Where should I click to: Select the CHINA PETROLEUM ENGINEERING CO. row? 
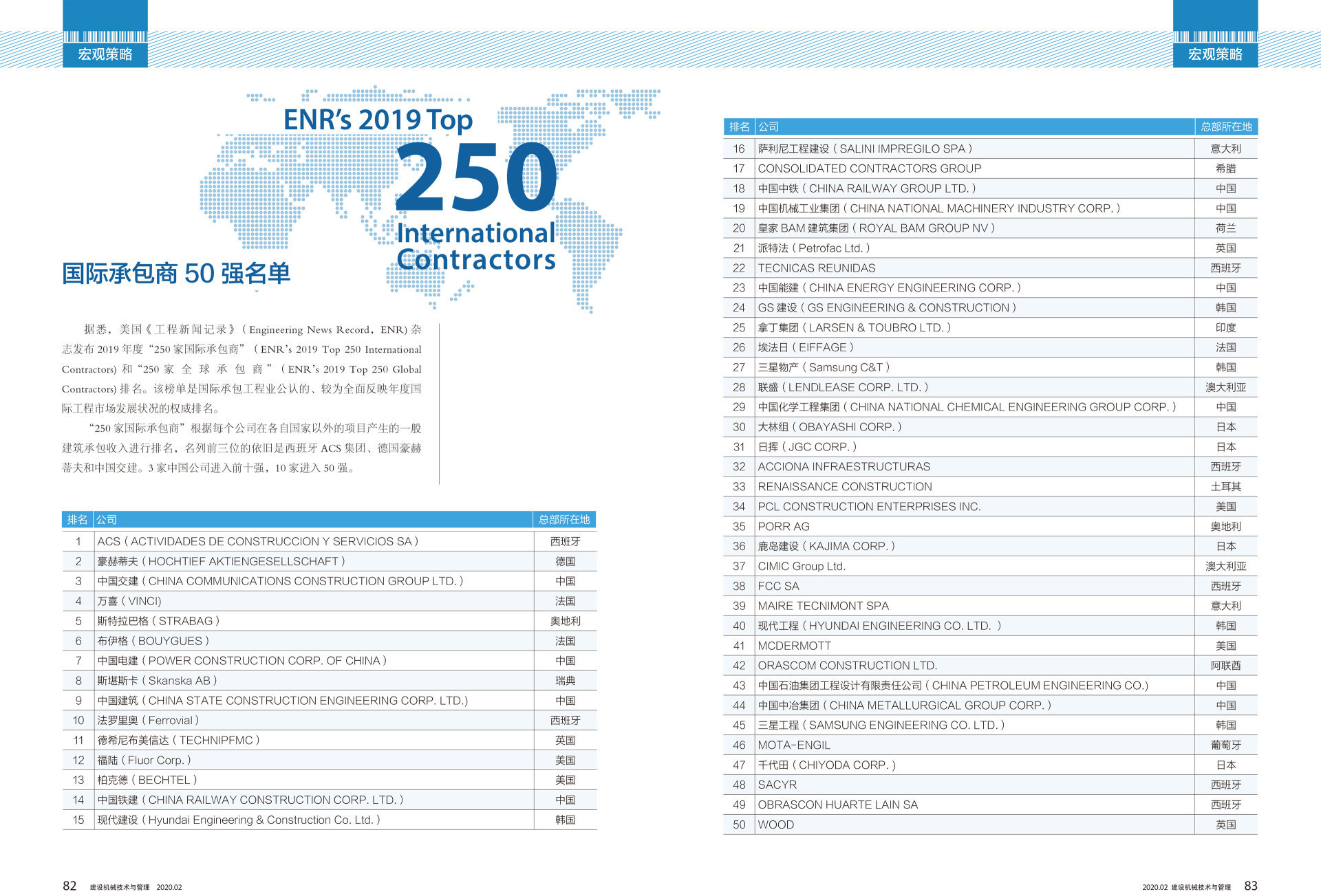(990, 686)
